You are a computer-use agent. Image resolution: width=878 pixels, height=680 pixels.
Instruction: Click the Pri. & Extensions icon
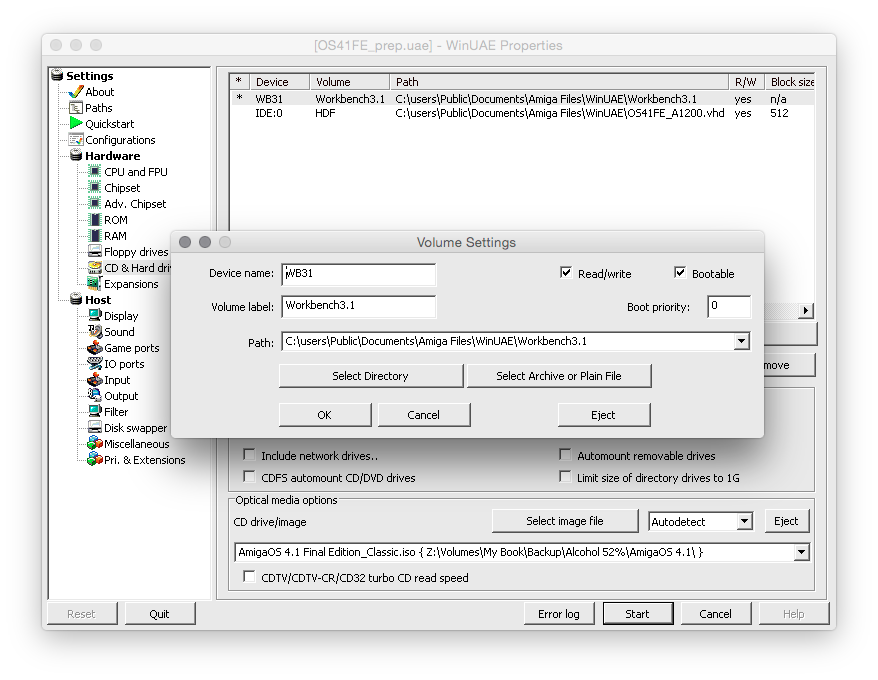coord(95,459)
